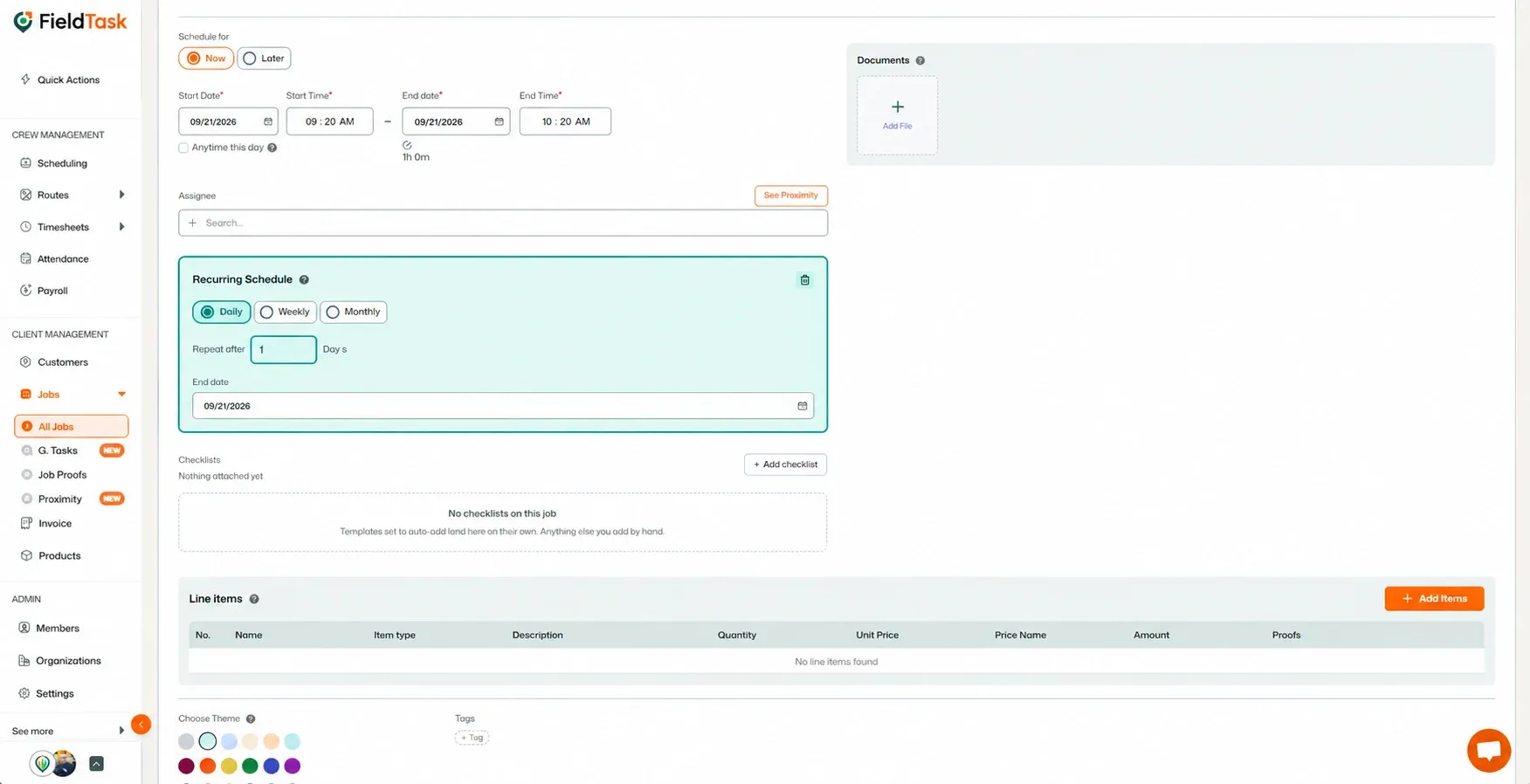
Task: Click the See Proximity button
Action: [x=791, y=196]
